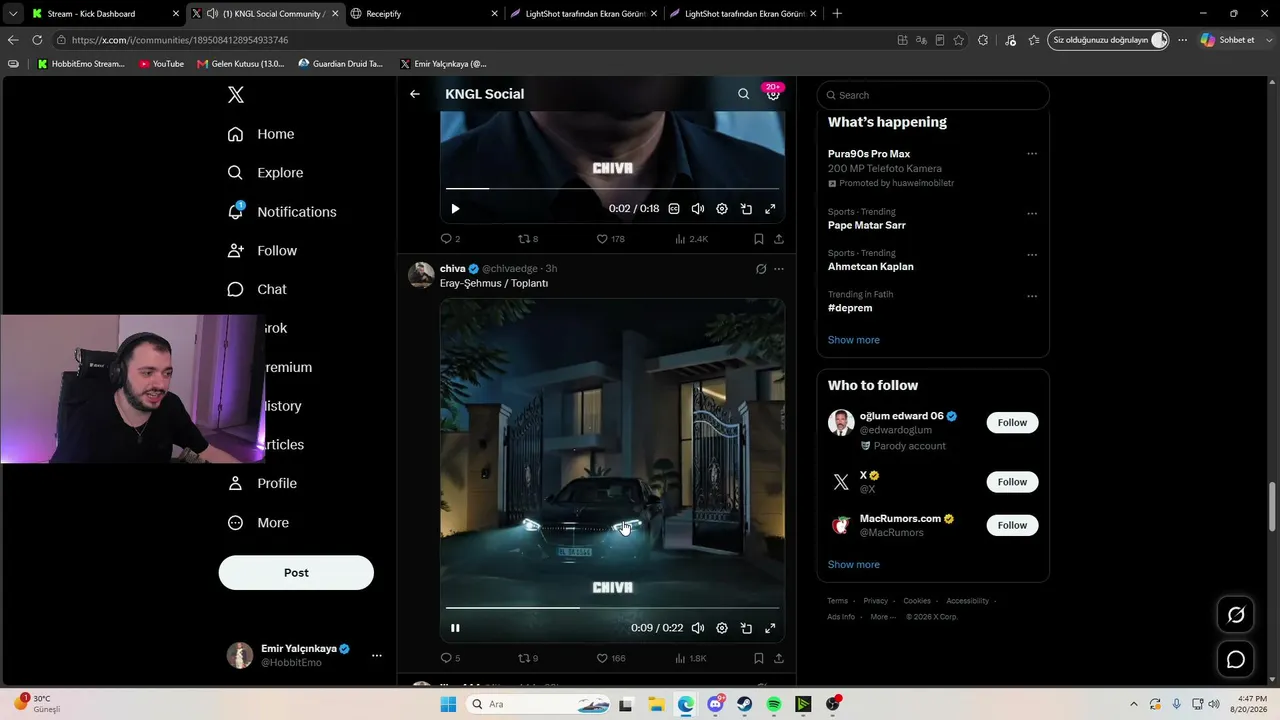Viewport: 1280px width, 720px height.
Task: Open Follow in the X sidebar
Action: tap(262, 251)
